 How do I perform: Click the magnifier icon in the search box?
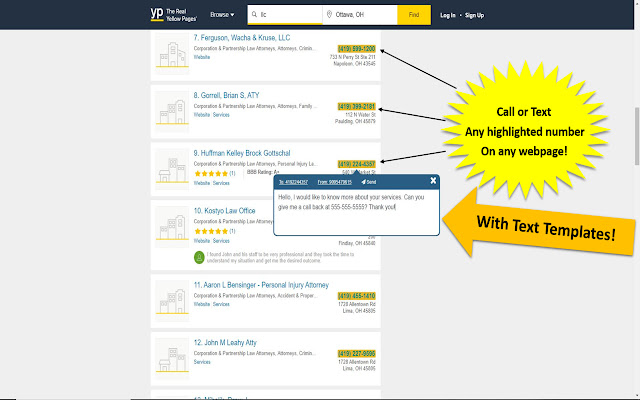click(254, 15)
